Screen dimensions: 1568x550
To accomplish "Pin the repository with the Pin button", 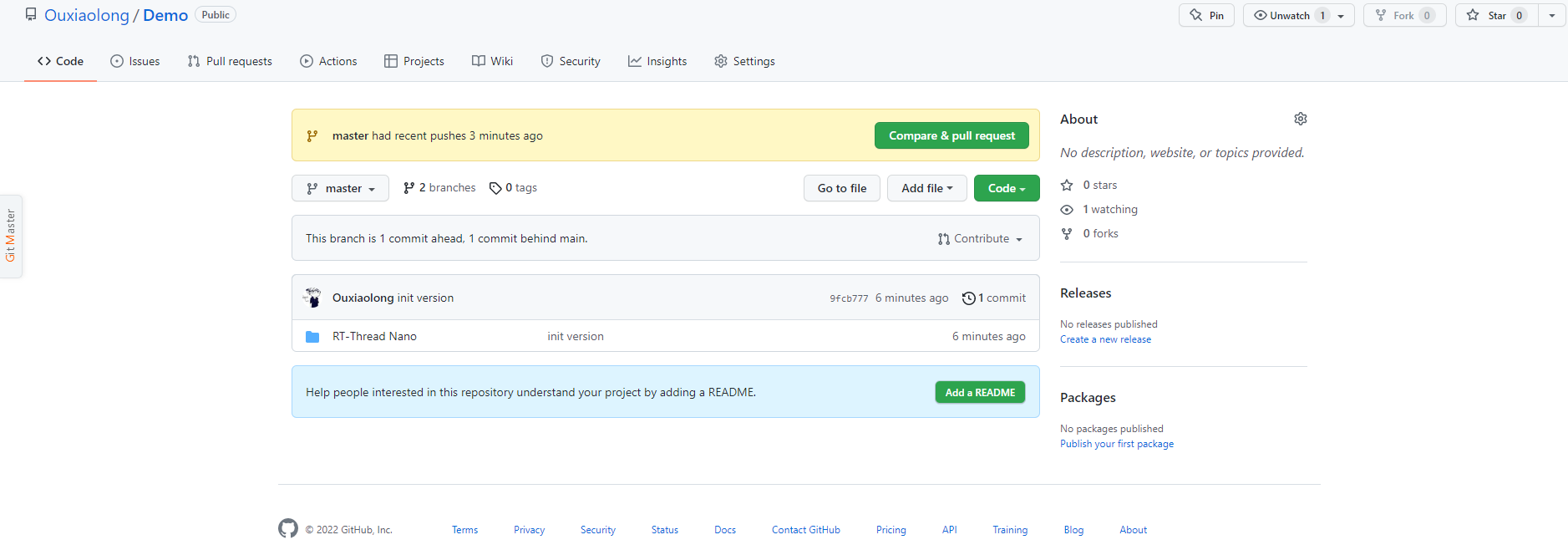I will pyautogui.click(x=1206, y=15).
